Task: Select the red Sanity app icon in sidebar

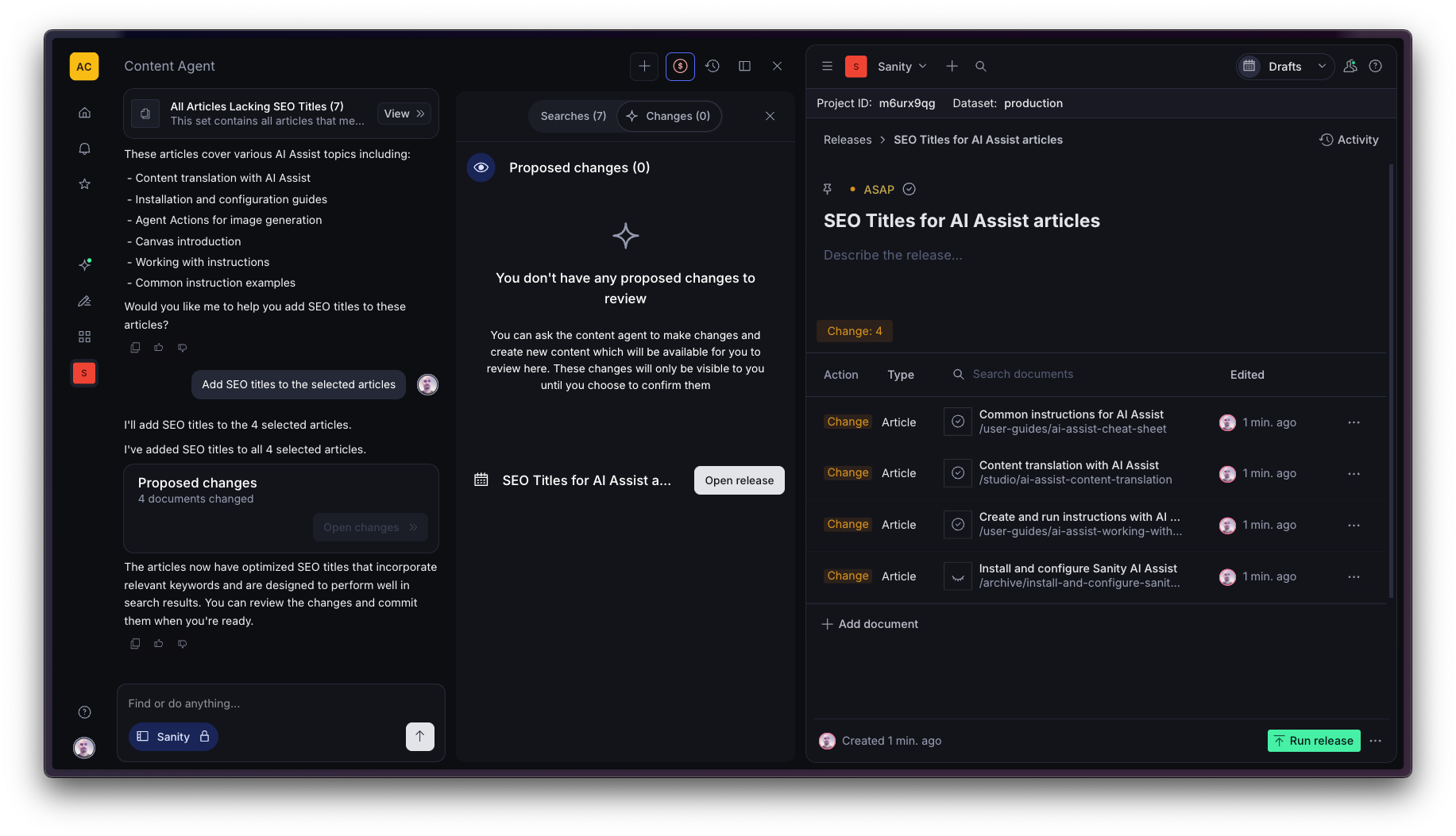Action: pyautogui.click(x=84, y=373)
